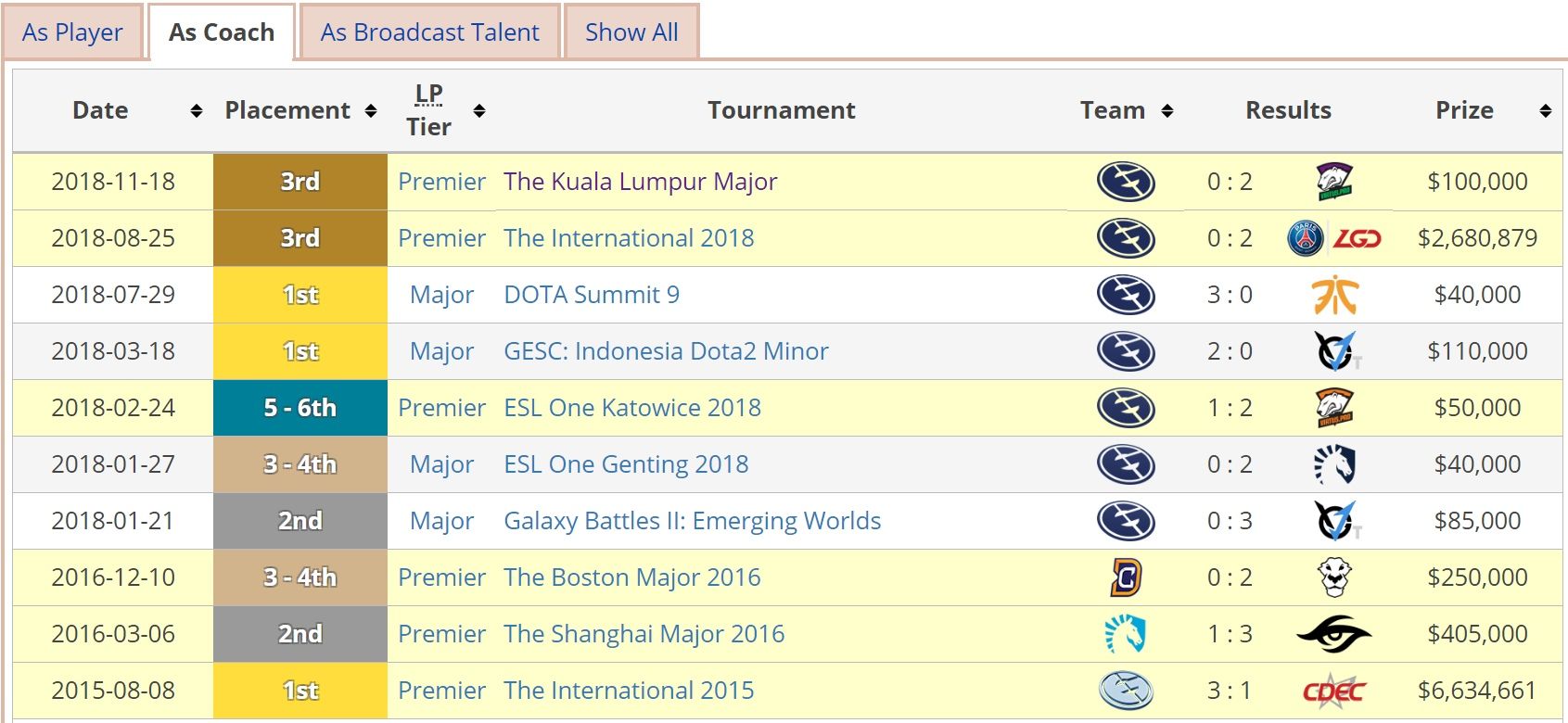Click the CDEC logo in International 2015 row
The width and height of the screenshot is (1568, 723).
1334,691
